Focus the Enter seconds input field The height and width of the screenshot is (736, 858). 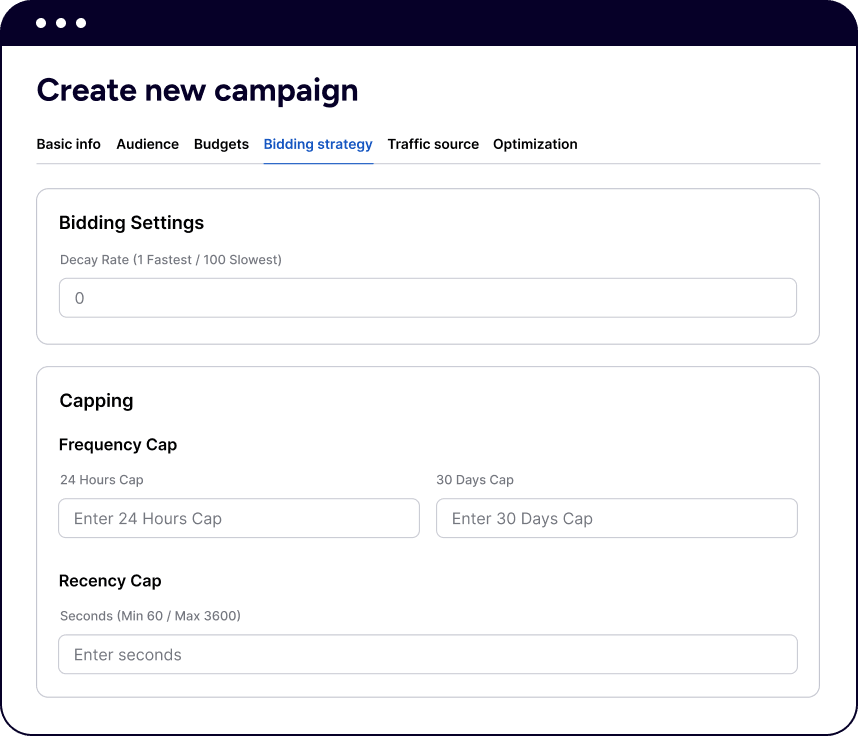pyautogui.click(x=427, y=654)
